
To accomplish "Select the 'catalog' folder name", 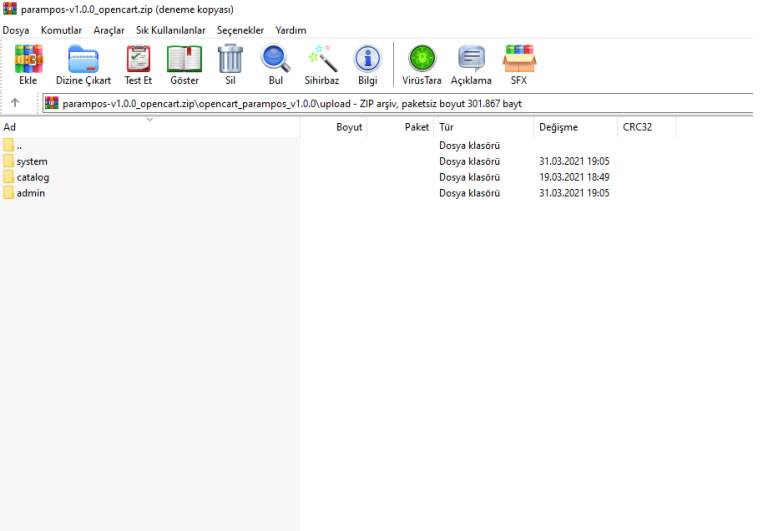I will 33,177.
